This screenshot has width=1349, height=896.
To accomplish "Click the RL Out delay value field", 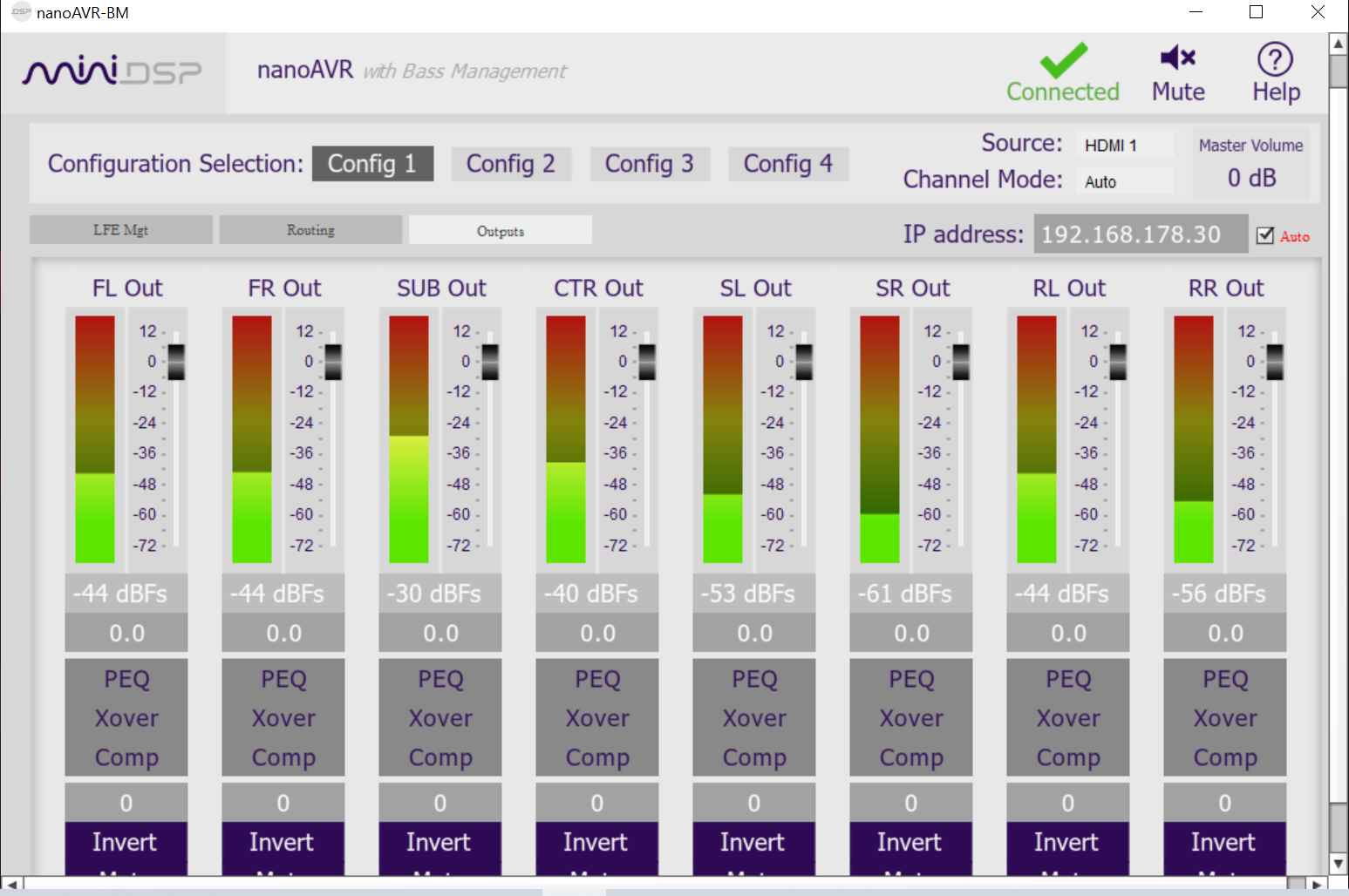I will (1068, 803).
